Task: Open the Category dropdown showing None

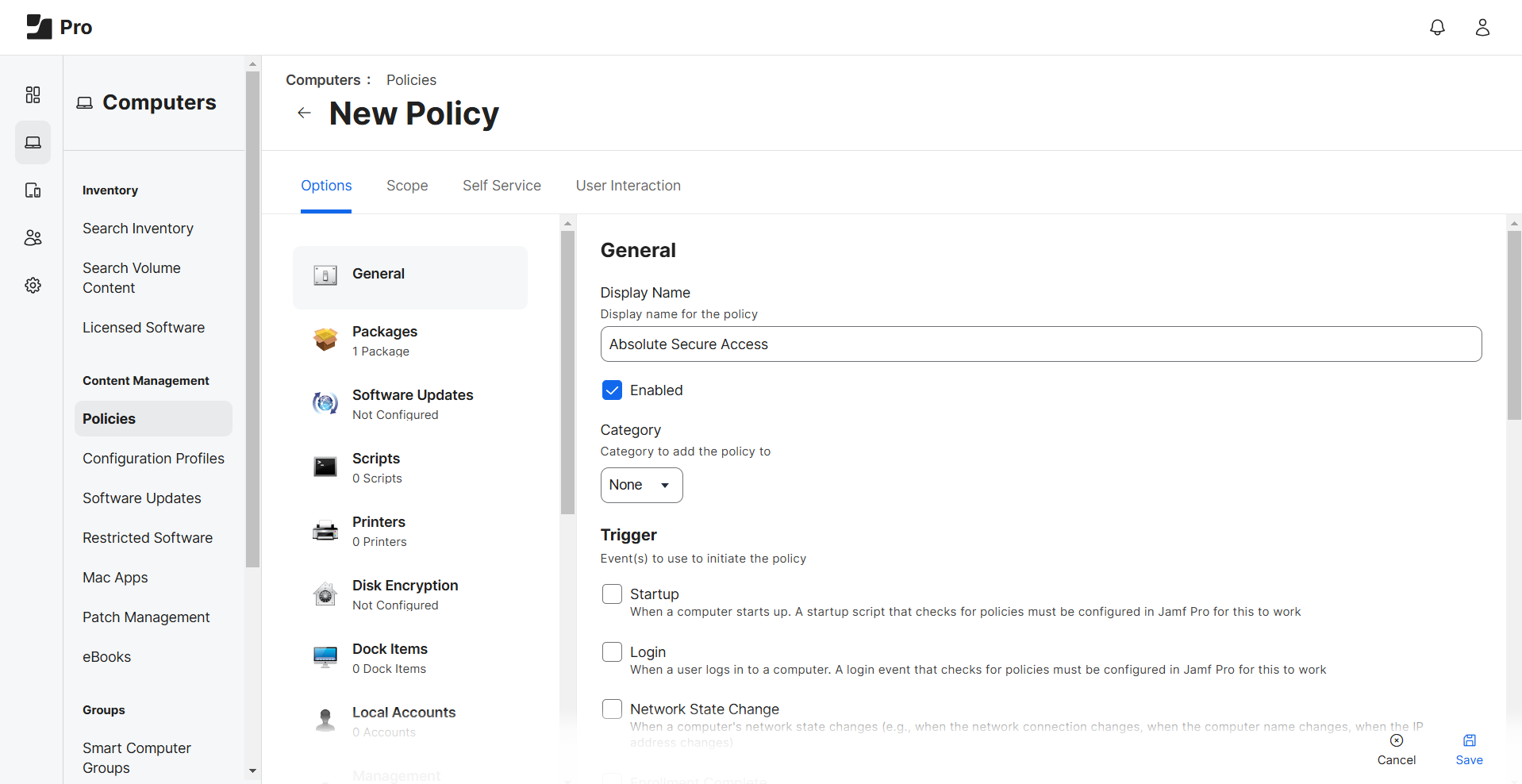Action: coord(641,485)
